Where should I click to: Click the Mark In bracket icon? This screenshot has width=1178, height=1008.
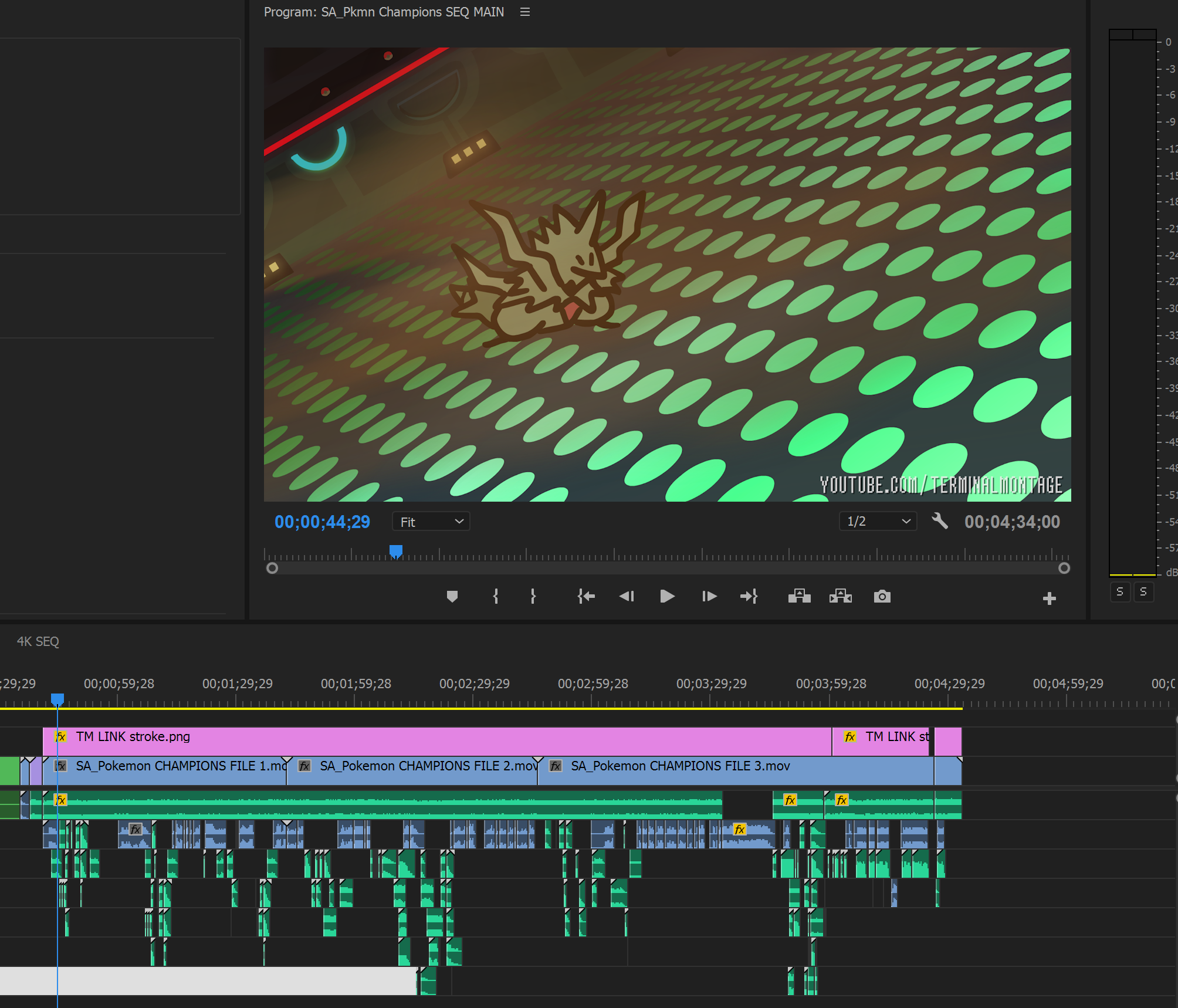[496, 597]
